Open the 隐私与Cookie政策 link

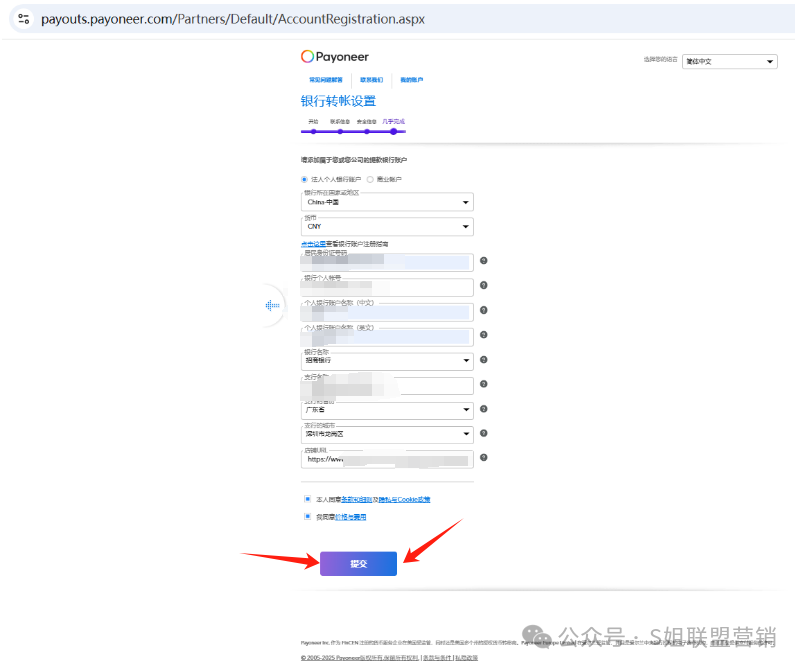point(404,499)
